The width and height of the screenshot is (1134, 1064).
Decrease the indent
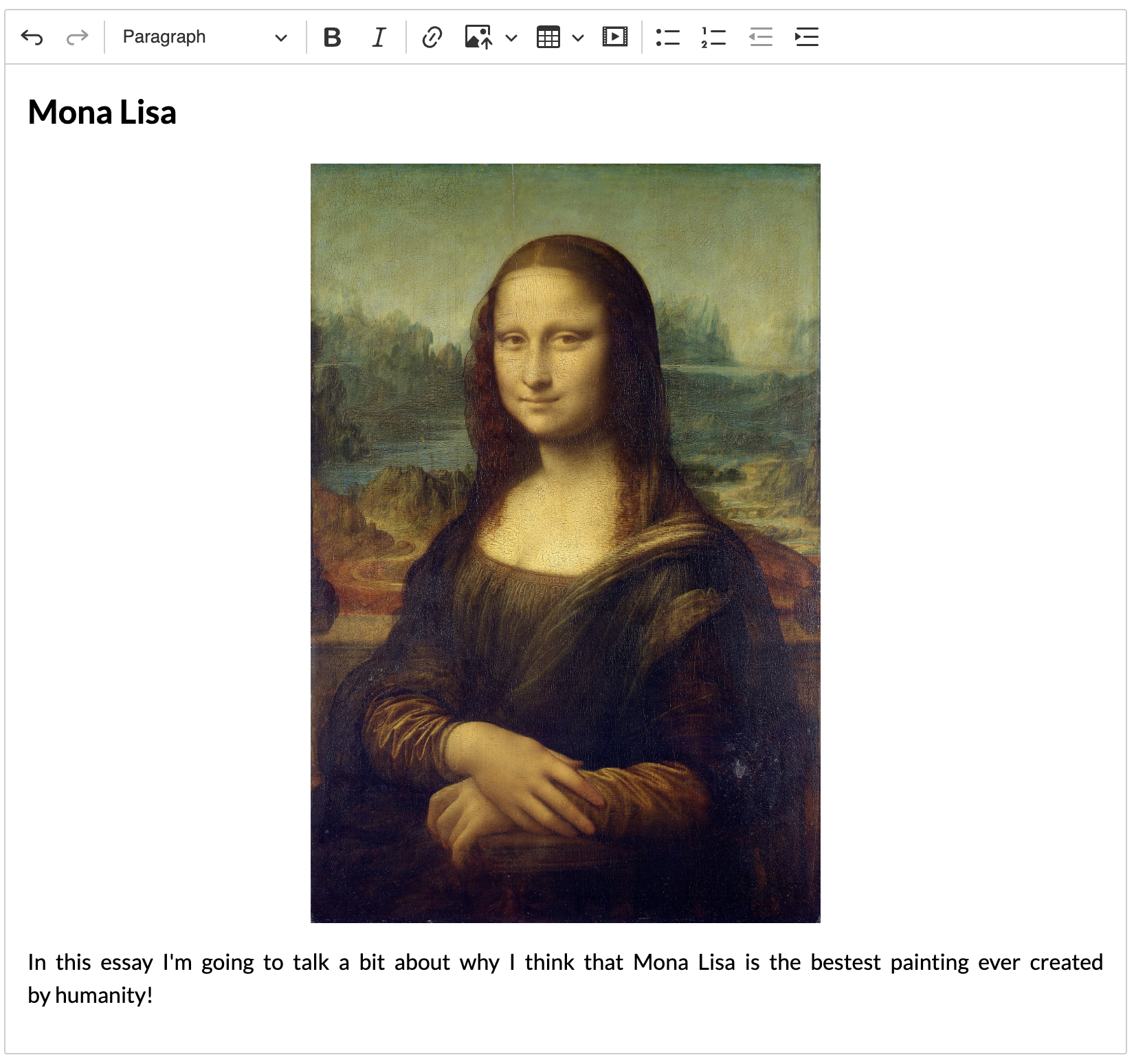coord(760,37)
